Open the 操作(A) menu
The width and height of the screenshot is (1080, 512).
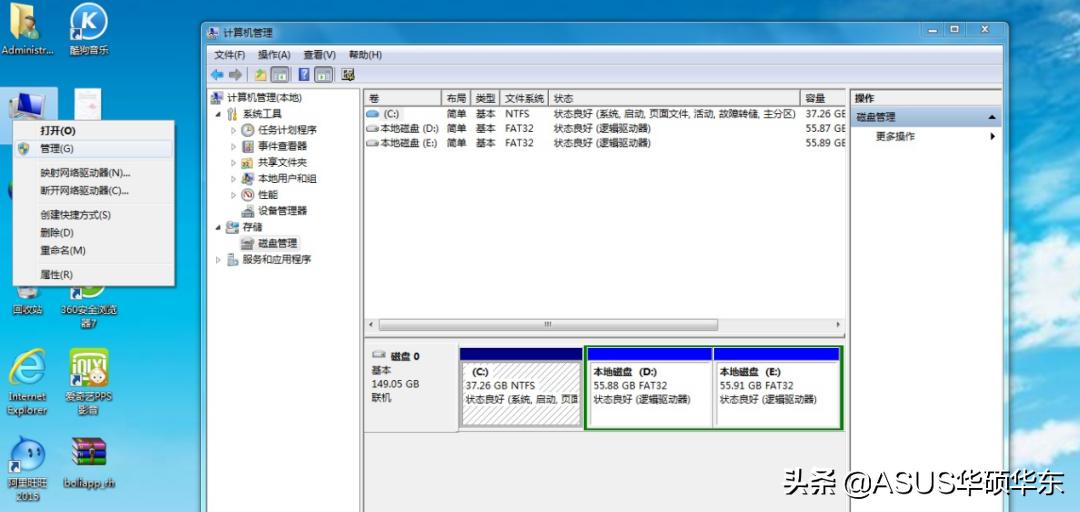[274, 54]
